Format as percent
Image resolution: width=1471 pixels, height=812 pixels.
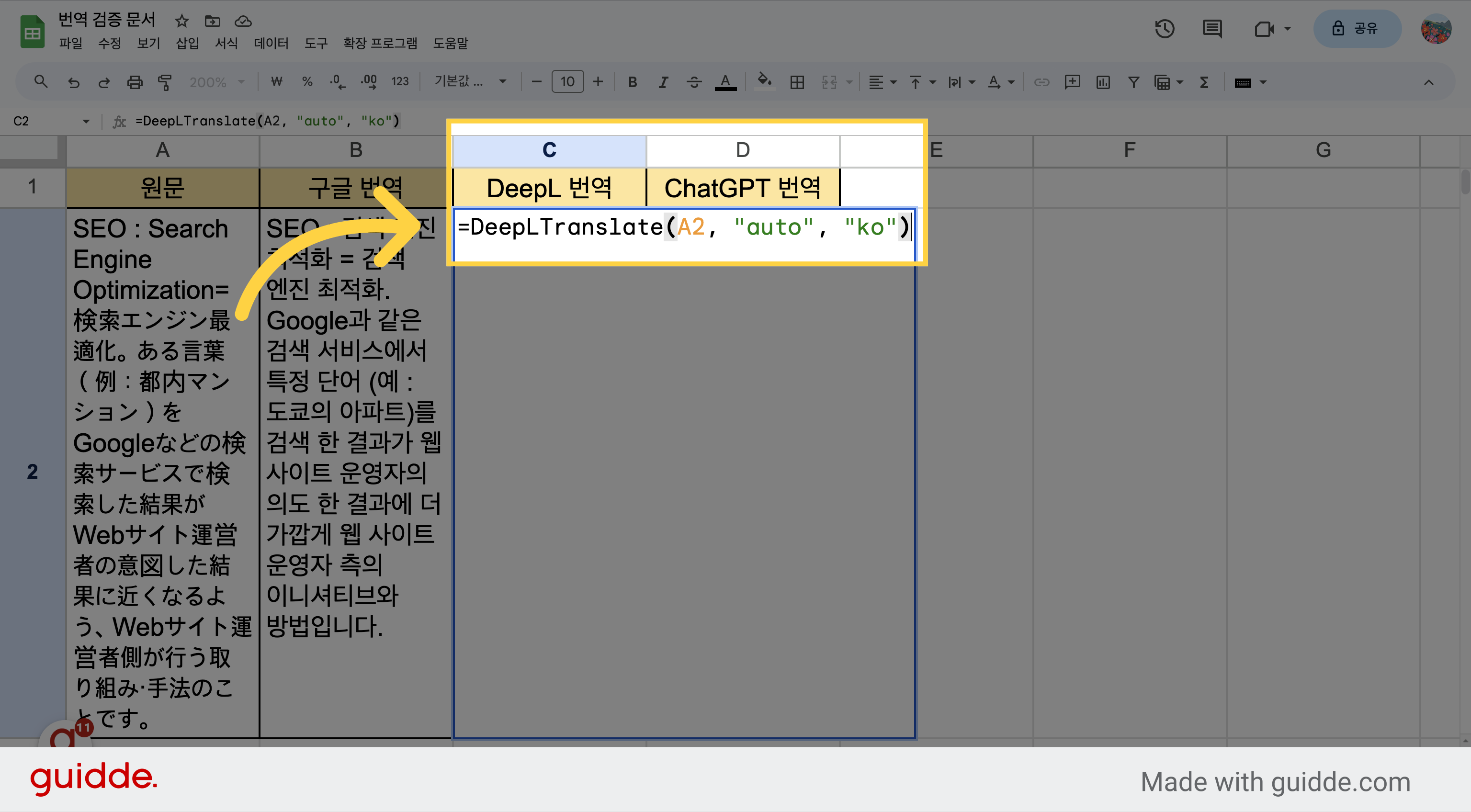pos(307,82)
